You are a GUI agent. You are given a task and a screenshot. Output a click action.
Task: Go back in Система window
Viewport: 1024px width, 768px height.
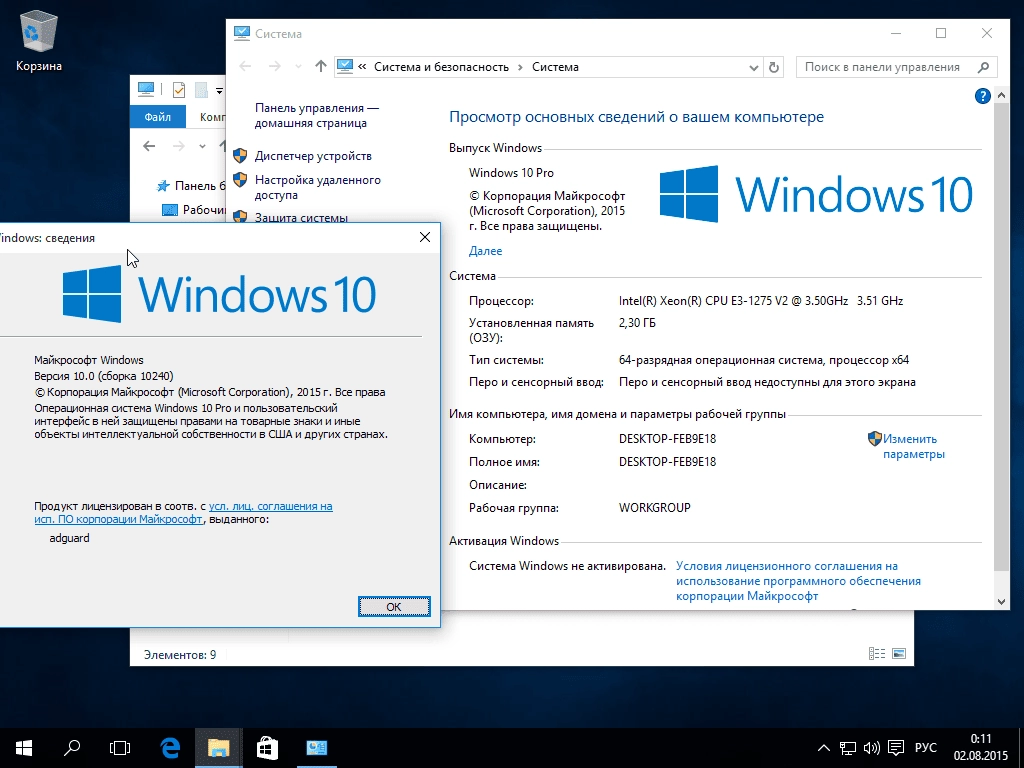[246, 67]
